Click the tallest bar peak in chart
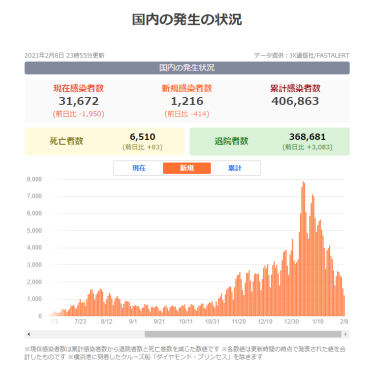Image resolution: width=365 pixels, height=365 pixels. click(x=303, y=183)
